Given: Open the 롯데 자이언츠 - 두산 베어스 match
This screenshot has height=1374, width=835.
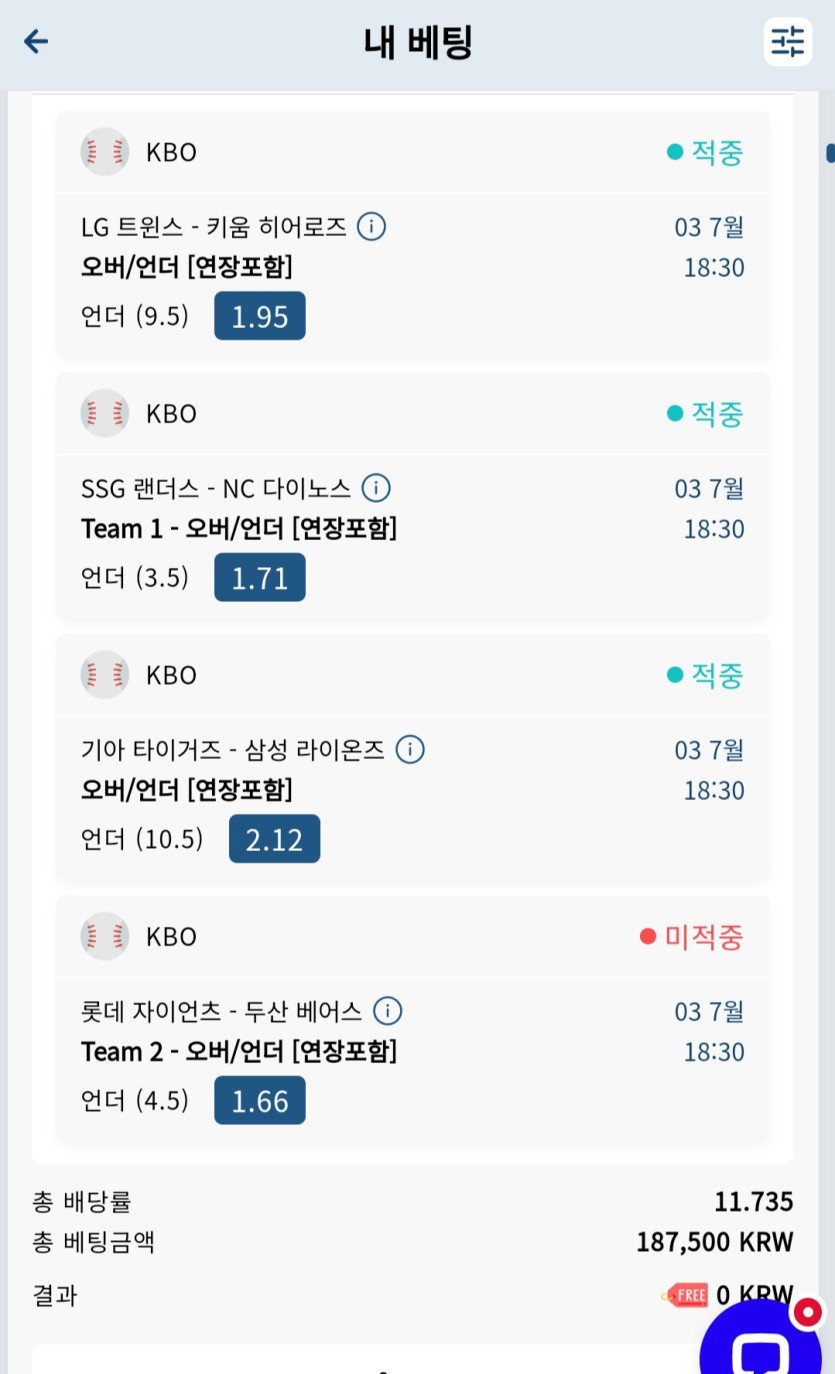Looking at the screenshot, I should [221, 1012].
